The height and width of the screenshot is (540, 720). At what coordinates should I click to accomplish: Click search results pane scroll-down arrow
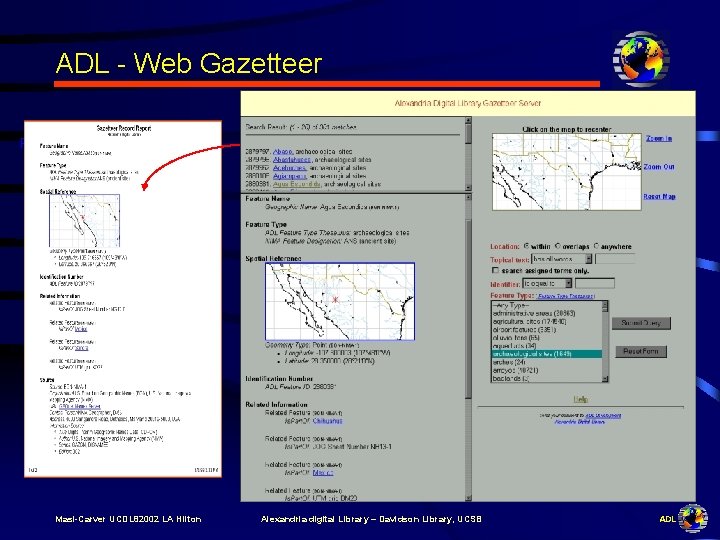tap(468, 187)
